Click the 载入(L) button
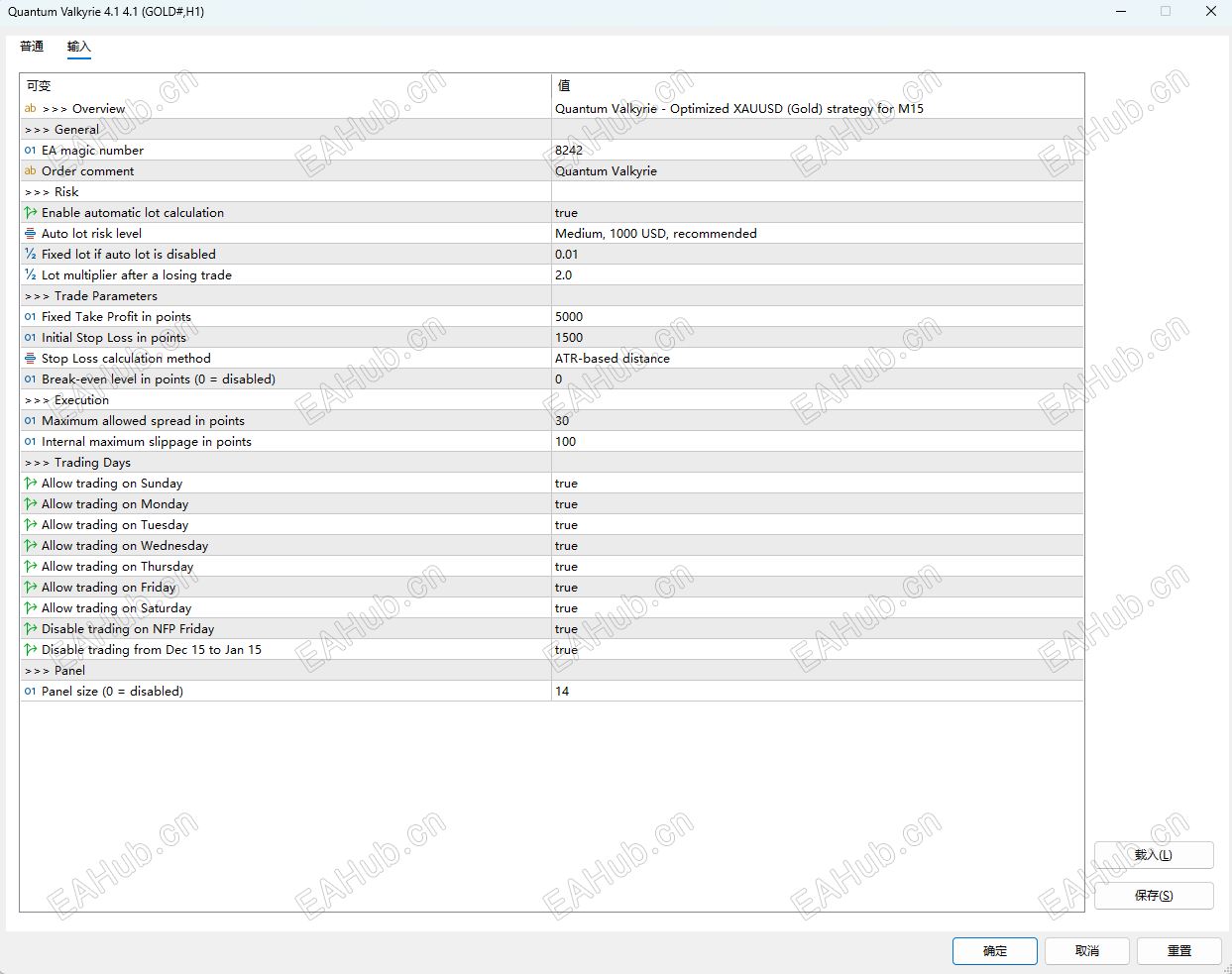The width and height of the screenshot is (1232, 974). [x=1154, y=855]
